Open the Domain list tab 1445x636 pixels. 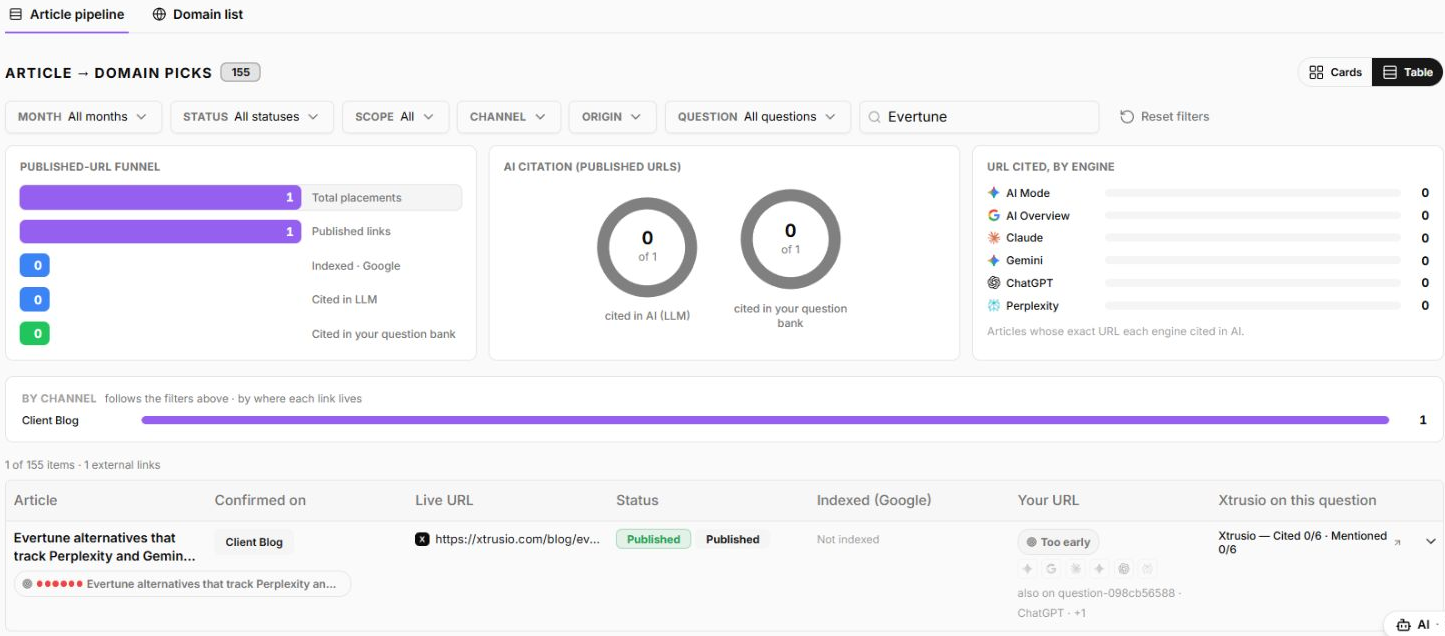198,15
